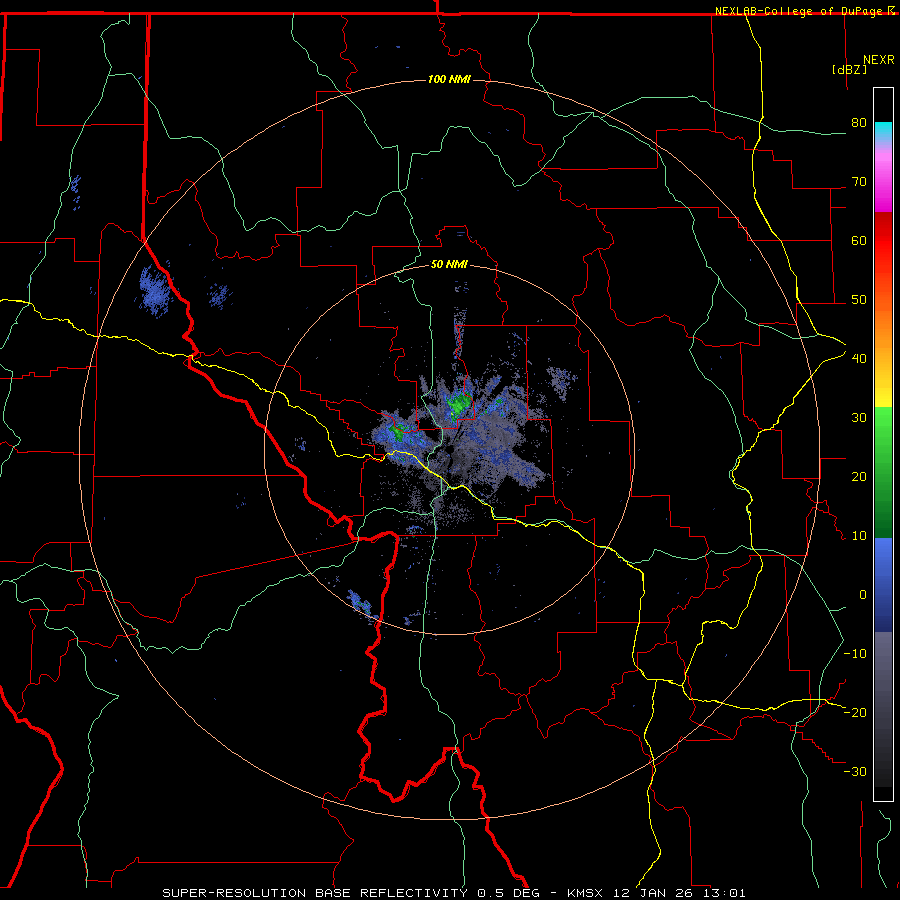Click the 50 NMI range ring label
900x900 pixels.
tap(449, 265)
